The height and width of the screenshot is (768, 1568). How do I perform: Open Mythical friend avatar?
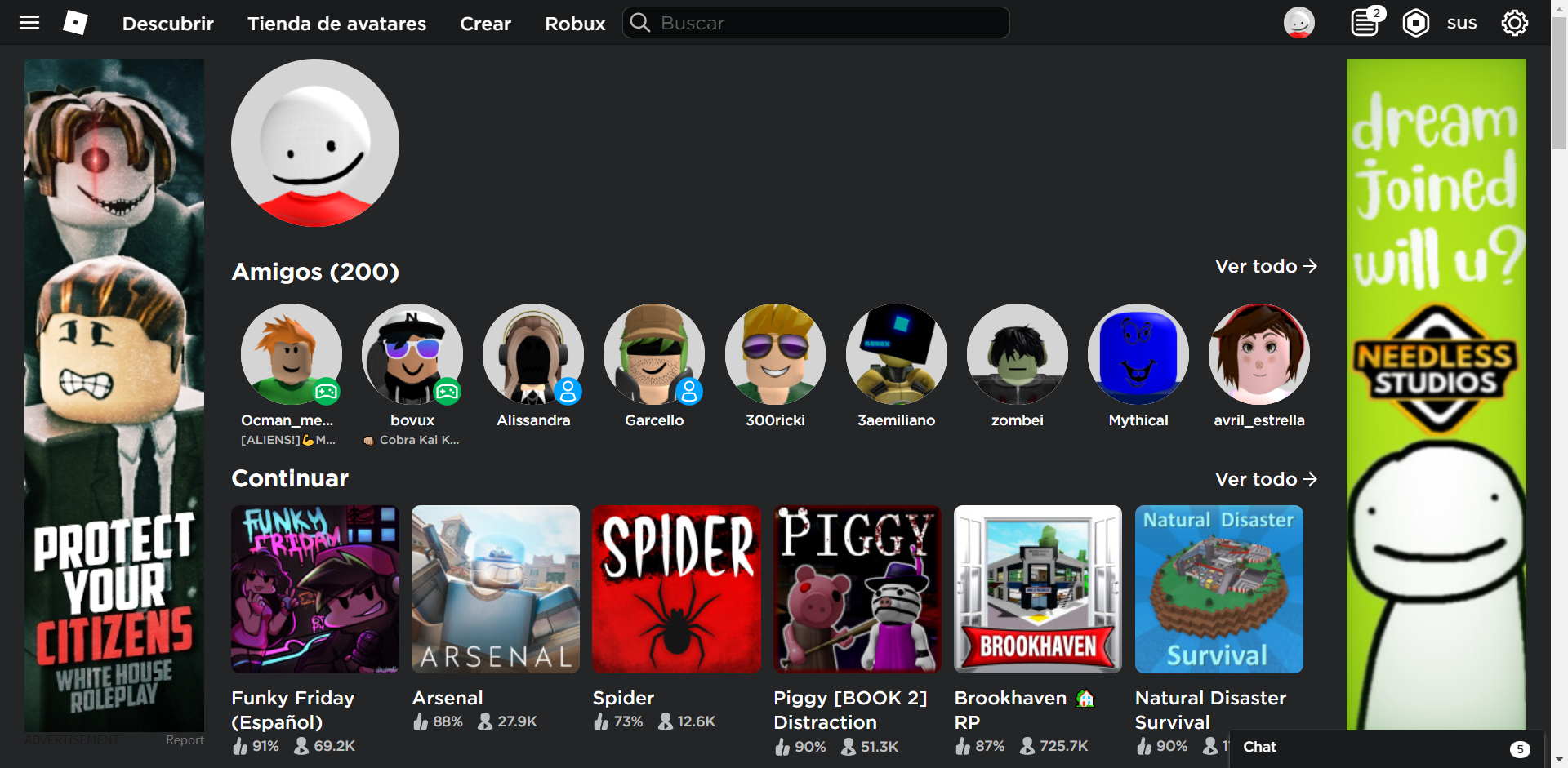1138,354
